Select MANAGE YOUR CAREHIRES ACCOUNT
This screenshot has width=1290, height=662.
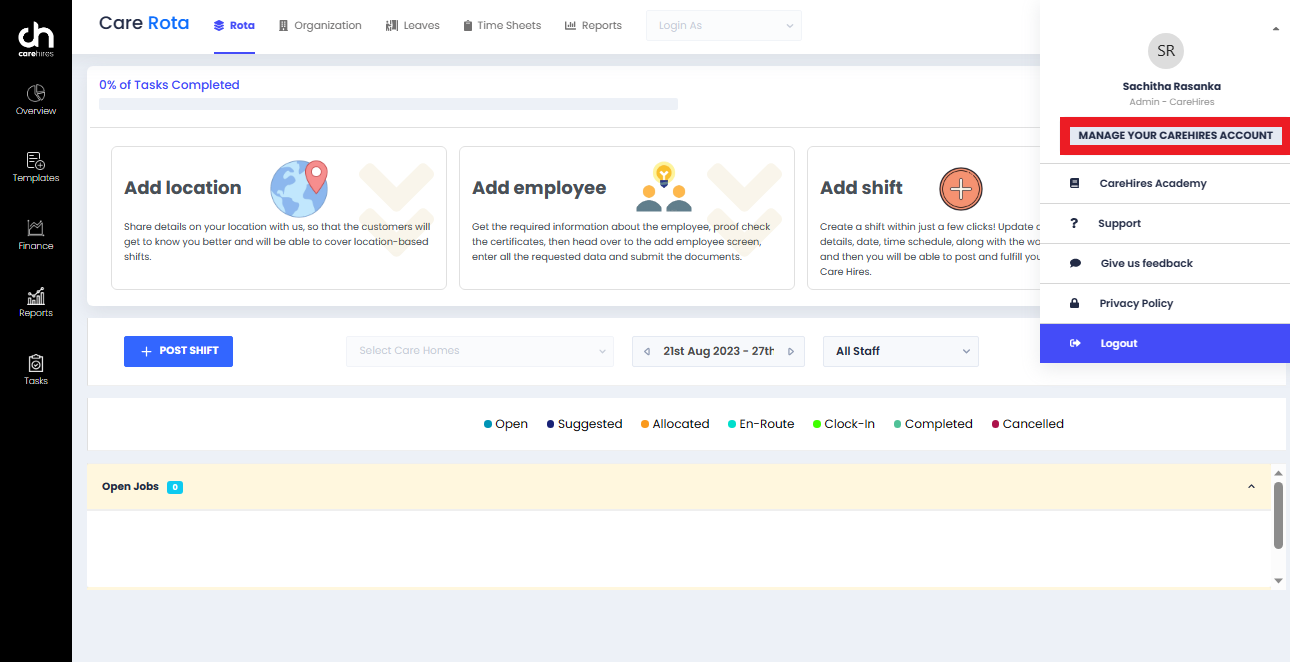tap(1174, 134)
